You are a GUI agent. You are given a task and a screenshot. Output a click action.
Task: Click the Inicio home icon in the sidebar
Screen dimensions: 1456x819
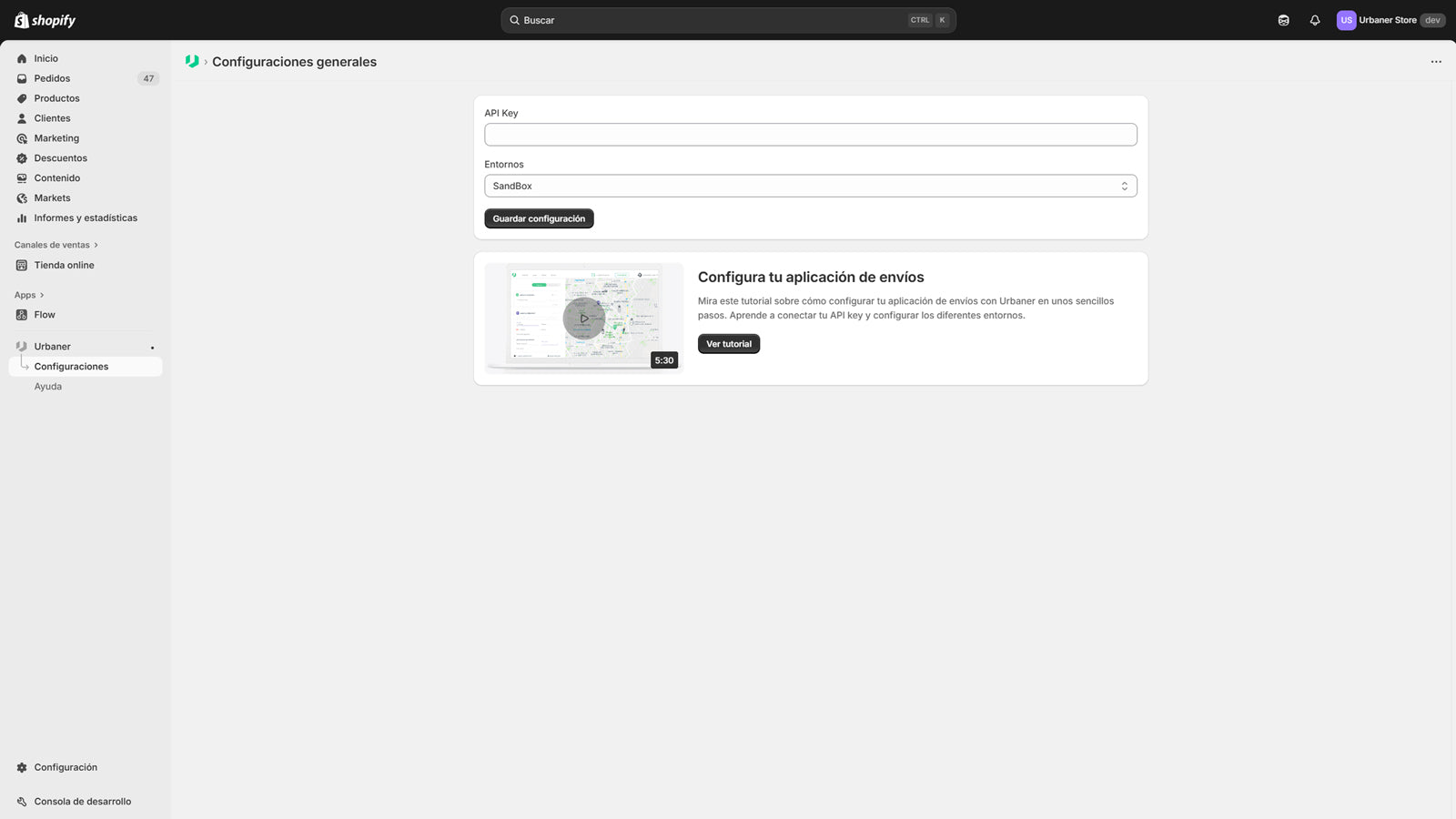22,58
